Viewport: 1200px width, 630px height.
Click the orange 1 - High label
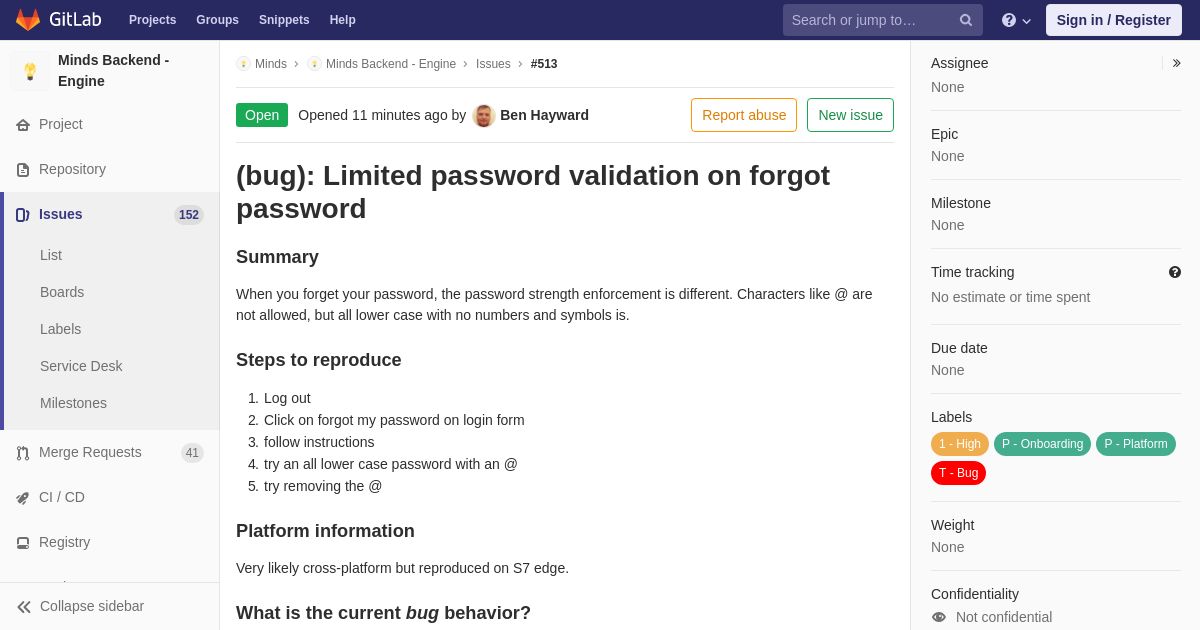(x=960, y=444)
